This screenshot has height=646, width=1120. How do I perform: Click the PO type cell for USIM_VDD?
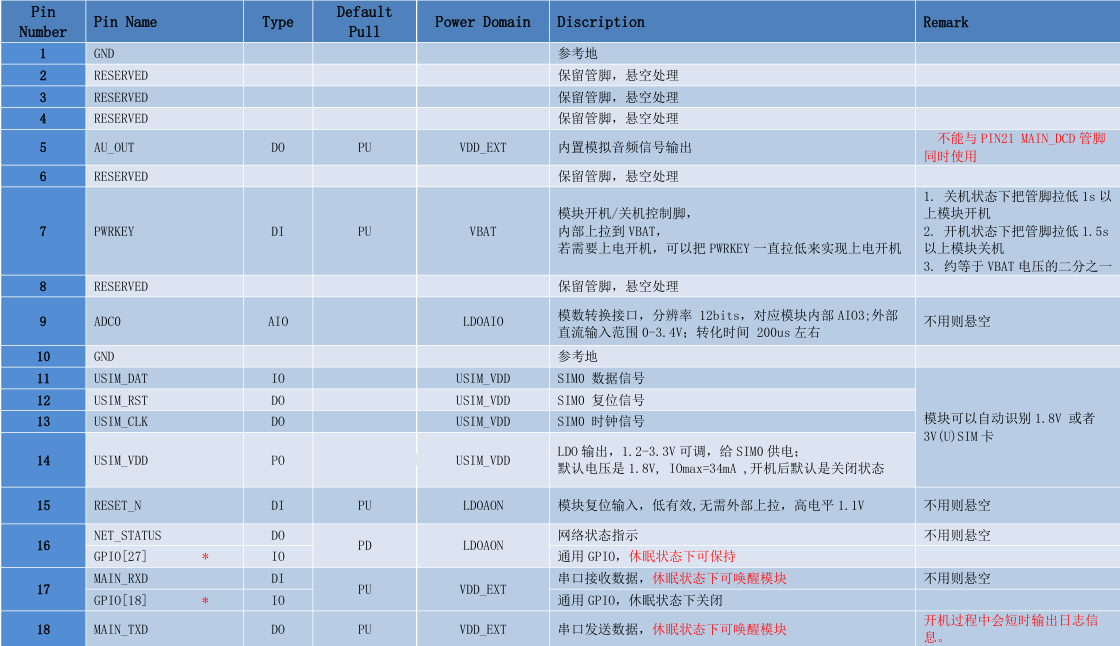[x=278, y=460]
